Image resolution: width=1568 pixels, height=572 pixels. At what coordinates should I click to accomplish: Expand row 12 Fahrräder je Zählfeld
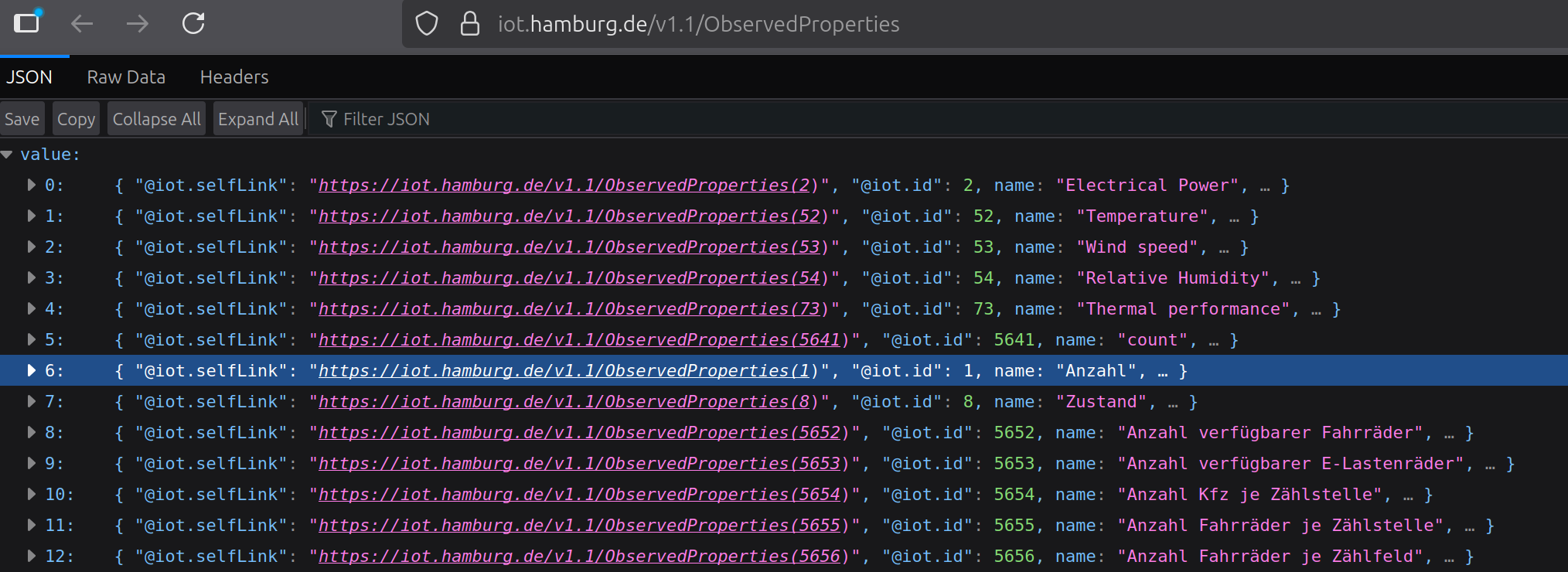32,556
